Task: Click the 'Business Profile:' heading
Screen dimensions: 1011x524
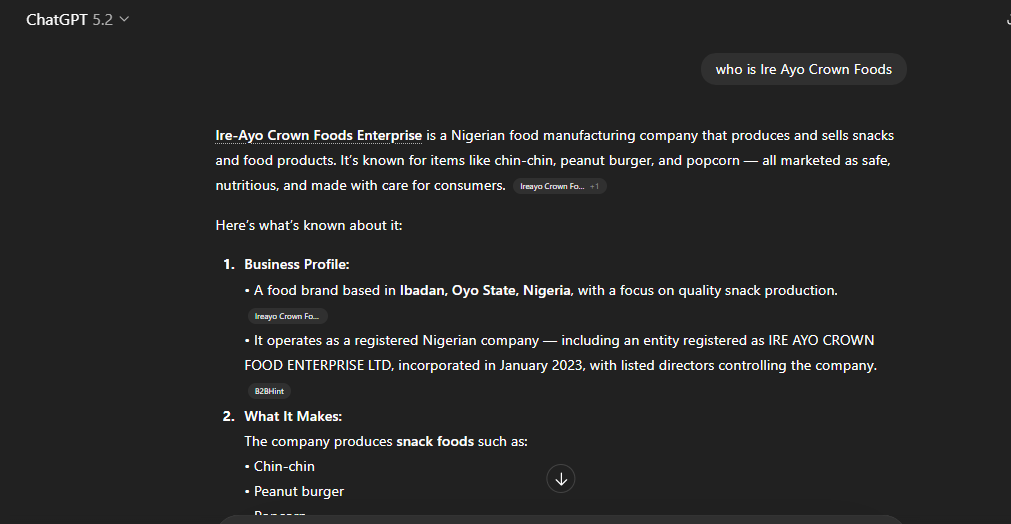Action: coord(297,265)
